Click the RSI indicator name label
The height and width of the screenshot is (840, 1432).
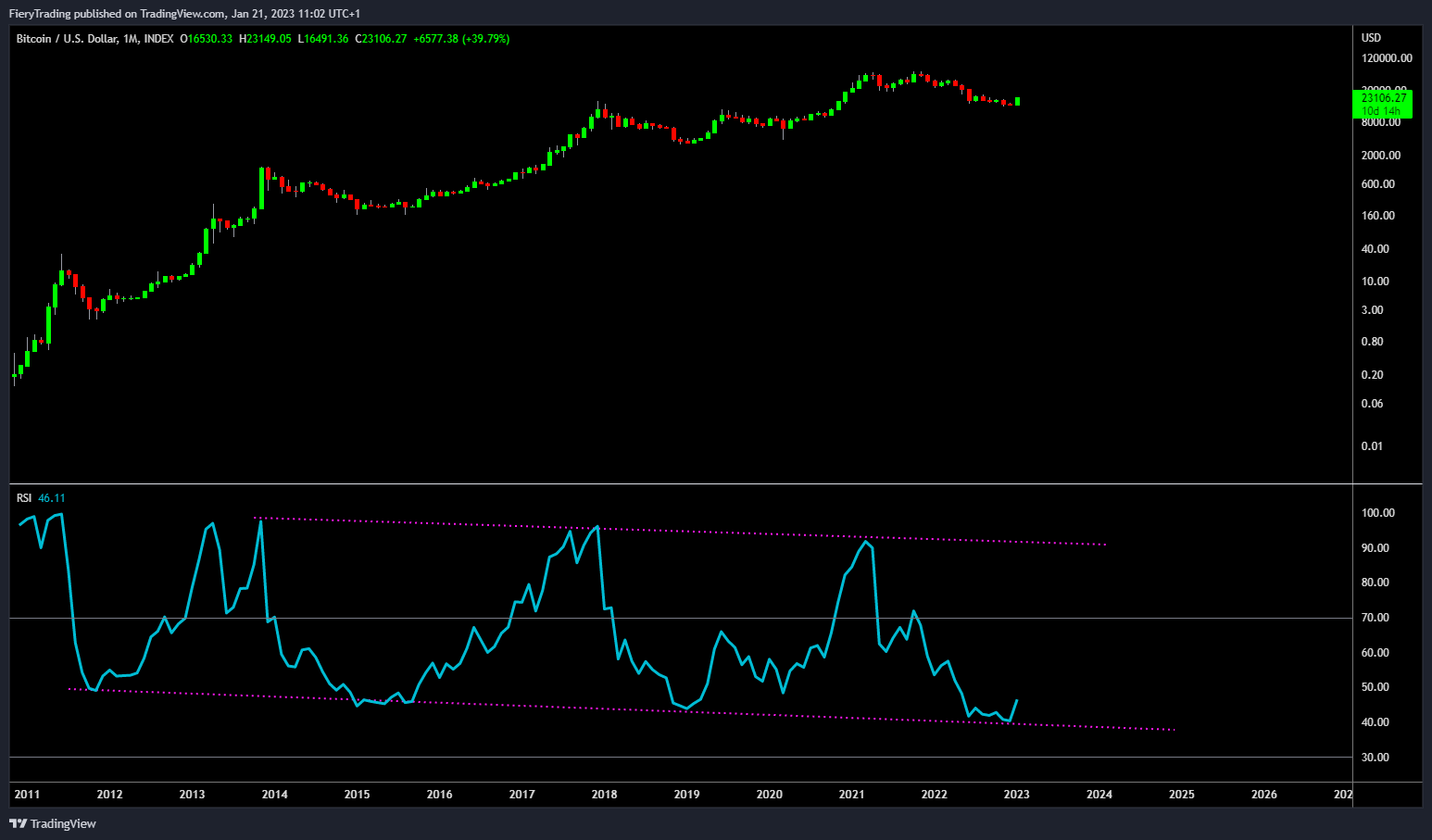coord(24,498)
